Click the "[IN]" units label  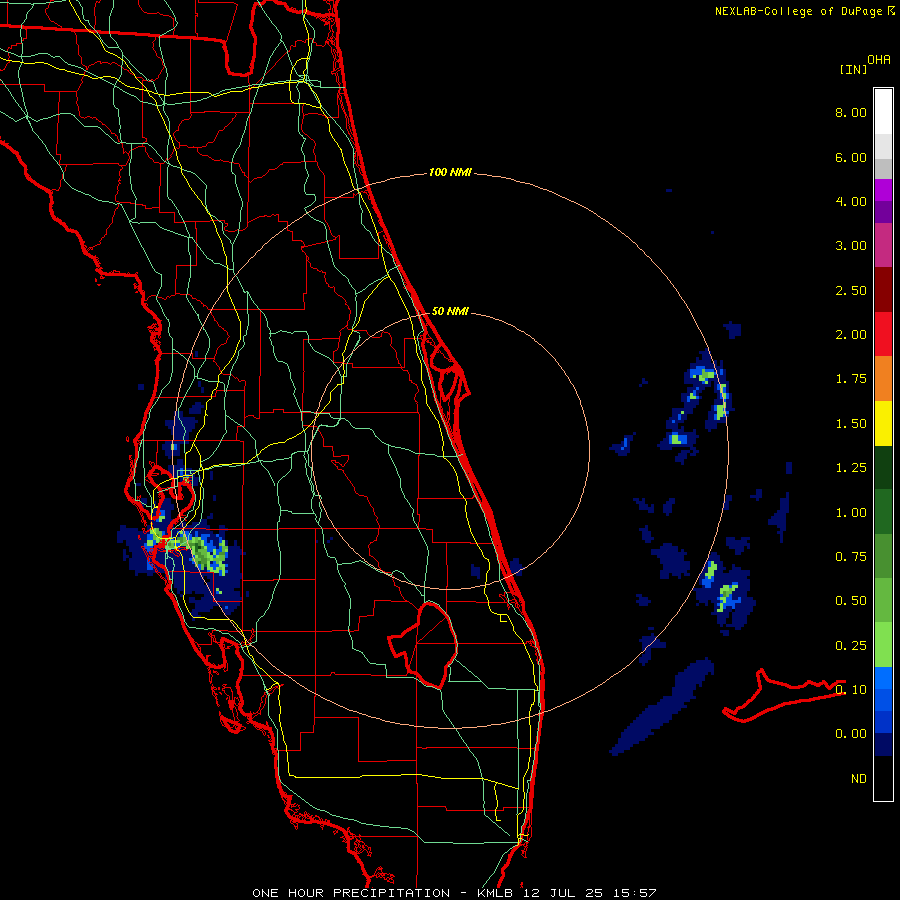coord(854,69)
